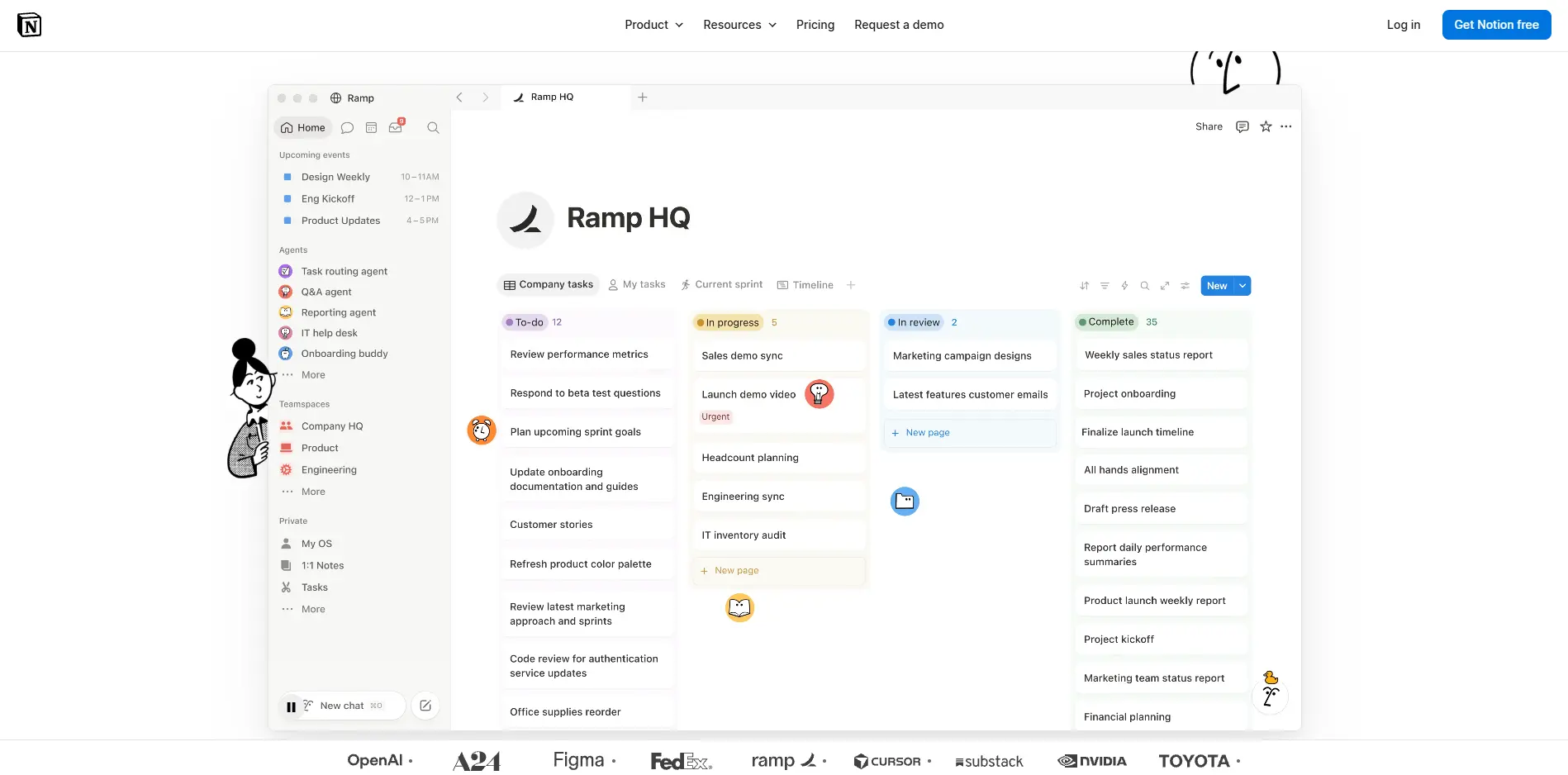Switch to the Timeline tab
This screenshot has height=775, width=1568.
point(805,285)
